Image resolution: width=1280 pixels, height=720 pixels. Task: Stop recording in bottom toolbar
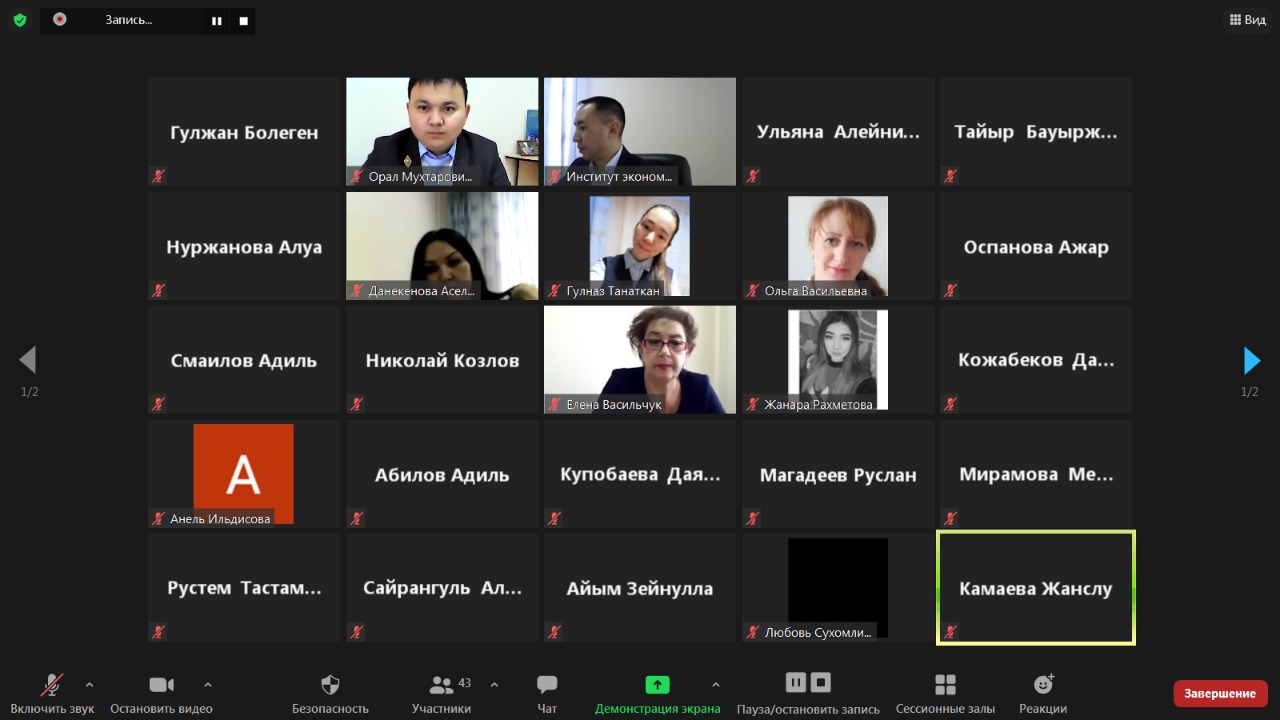[x=821, y=682]
